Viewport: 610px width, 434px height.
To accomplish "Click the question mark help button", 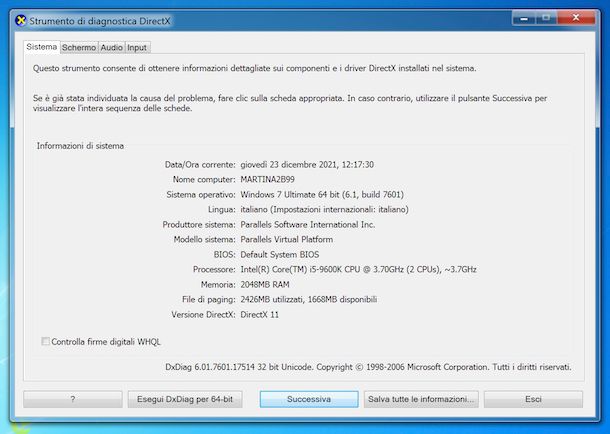I will point(73,399).
